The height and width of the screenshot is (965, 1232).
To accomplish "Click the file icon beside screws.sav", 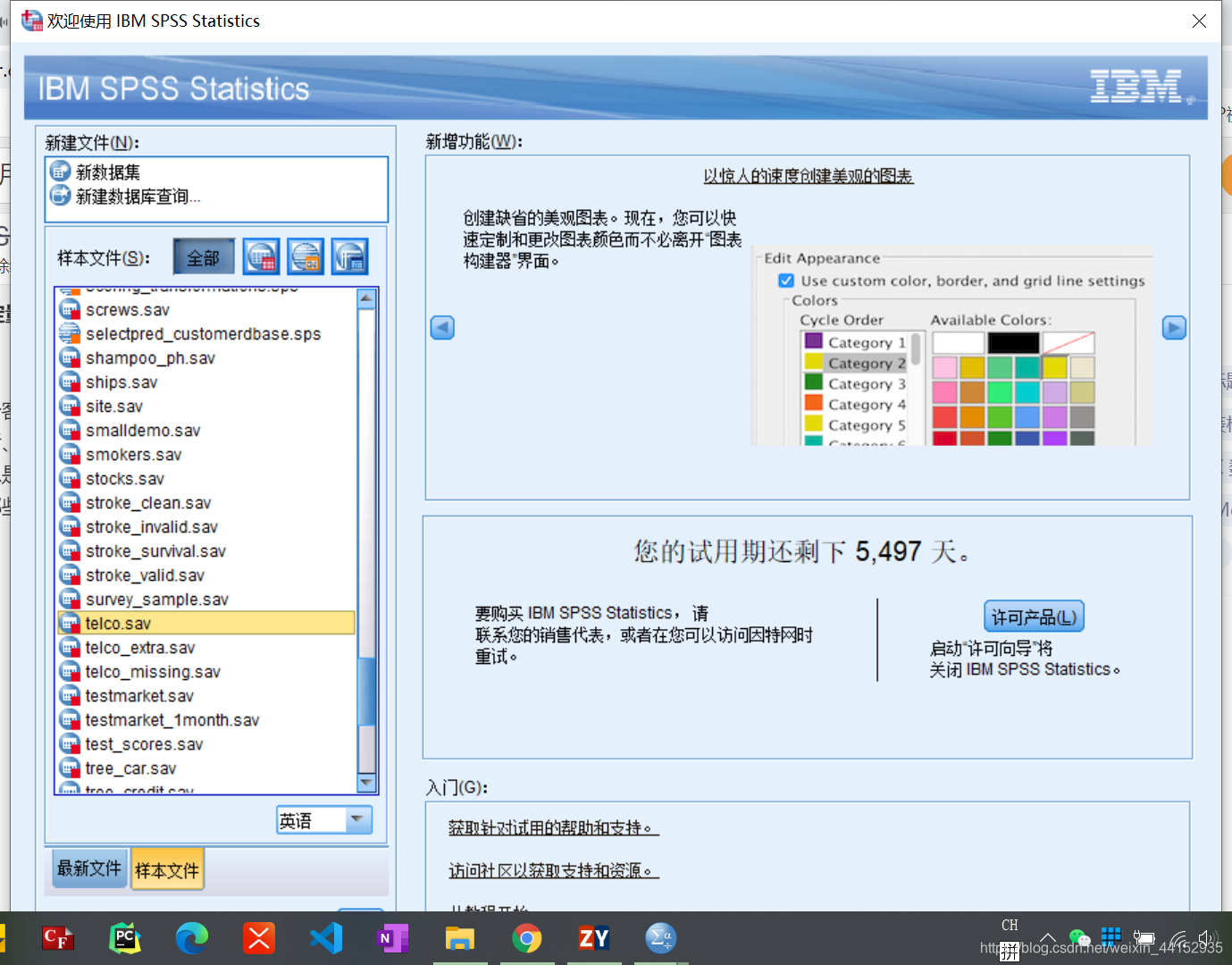I will point(70,309).
